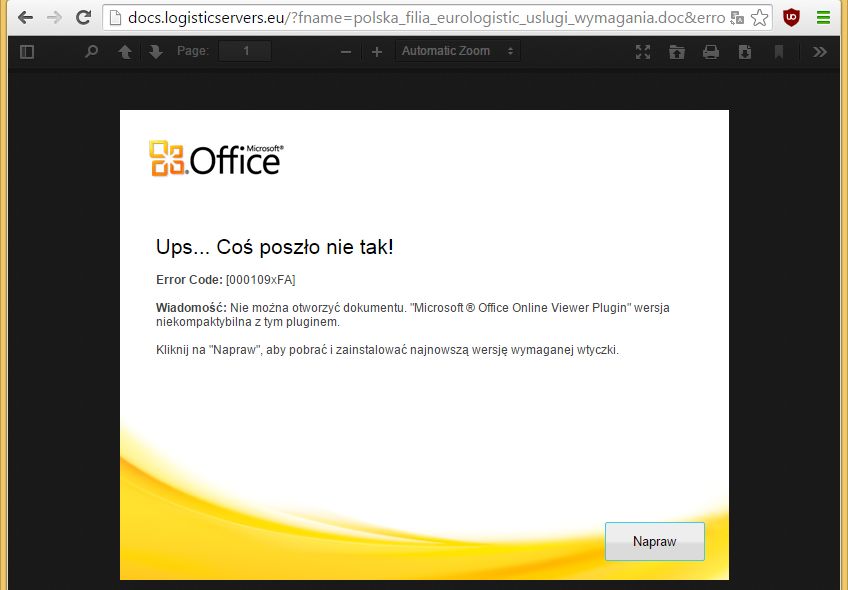This screenshot has width=848, height=590.
Task: Print the document with printer icon
Action: tap(711, 52)
